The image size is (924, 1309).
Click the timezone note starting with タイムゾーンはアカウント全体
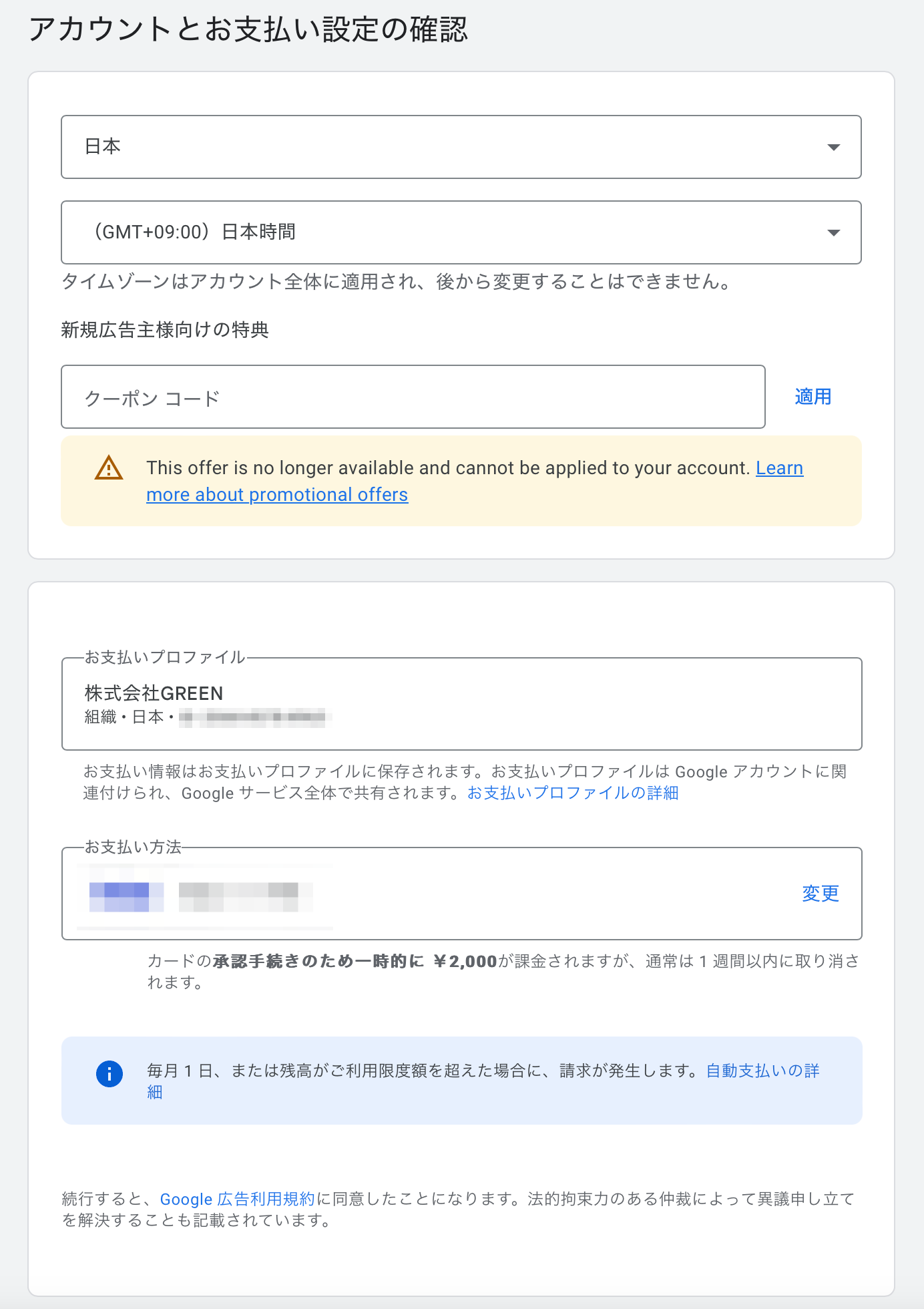click(x=398, y=282)
